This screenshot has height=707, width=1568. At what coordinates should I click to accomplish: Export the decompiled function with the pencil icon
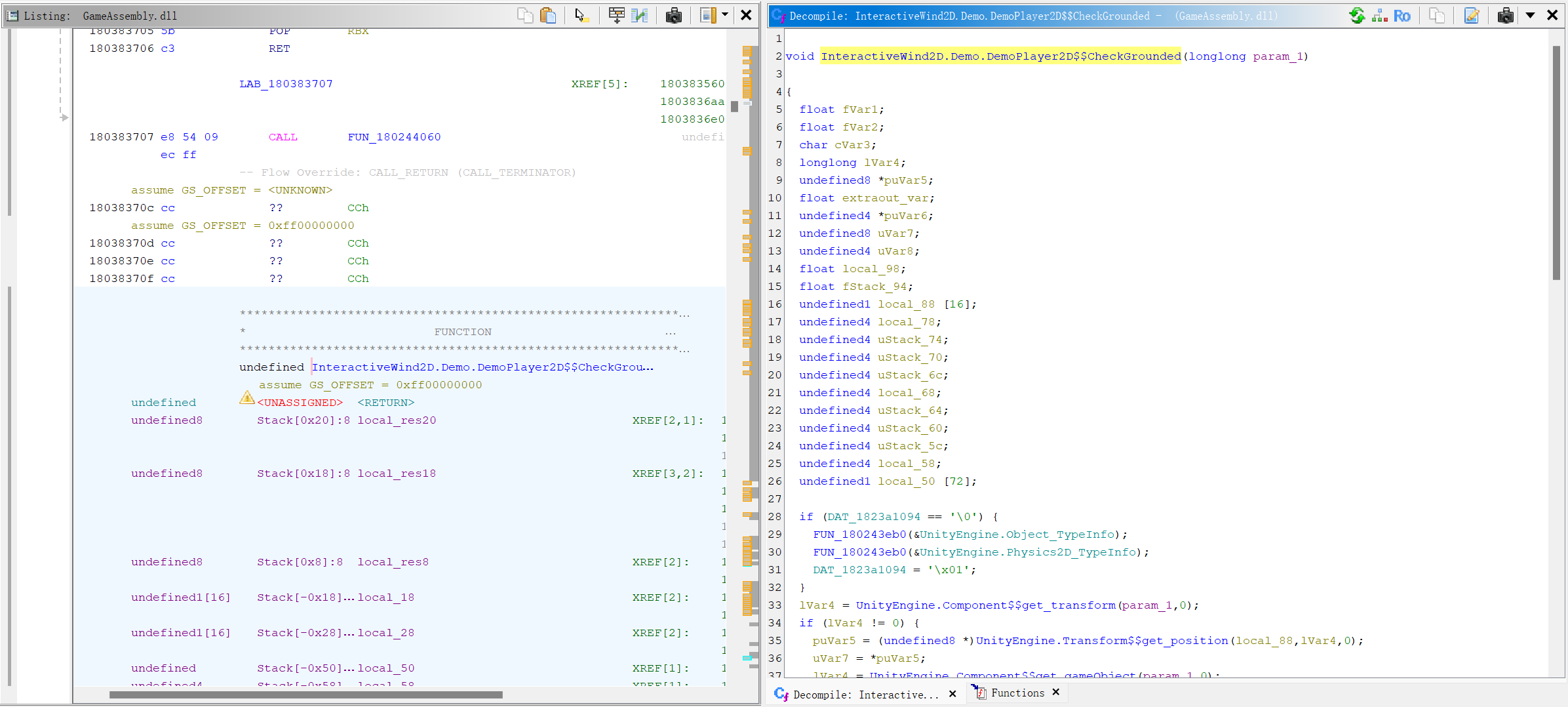click(1472, 15)
